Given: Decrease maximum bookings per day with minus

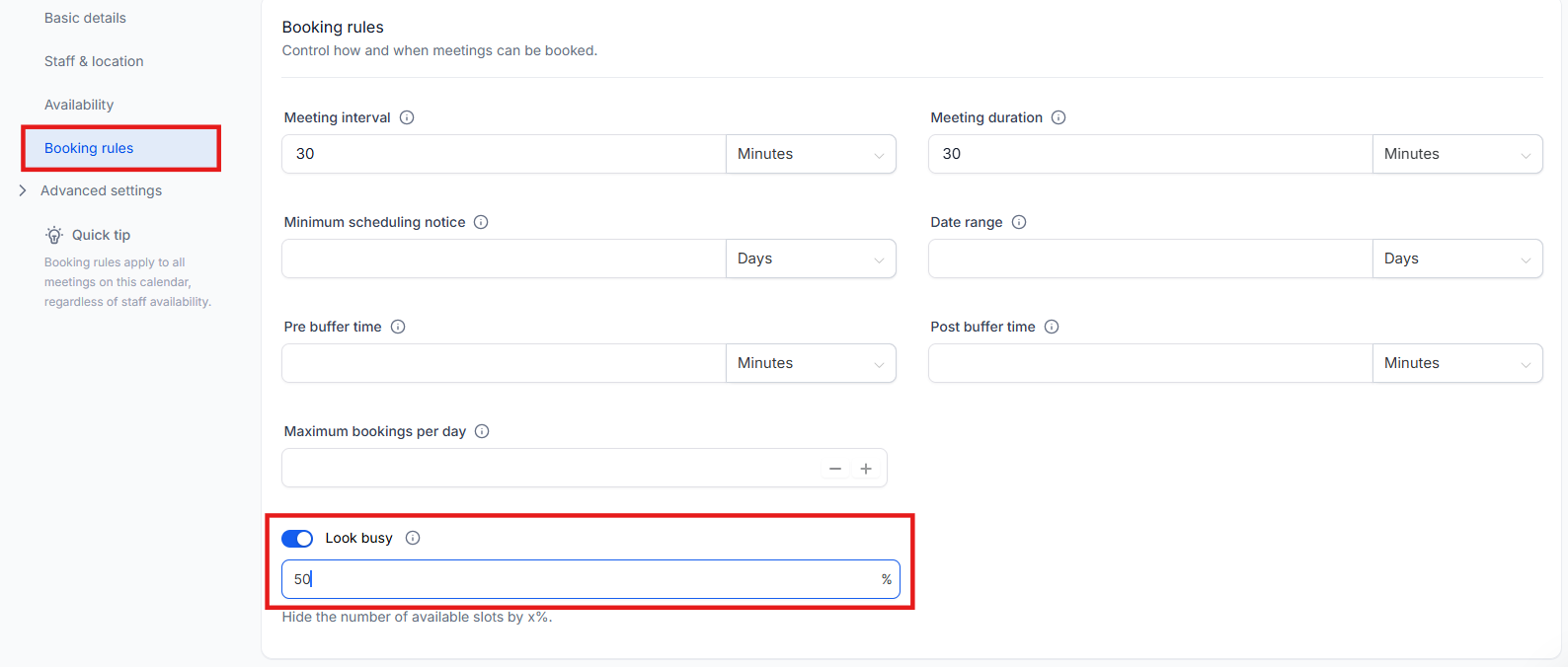Looking at the screenshot, I should (835, 469).
